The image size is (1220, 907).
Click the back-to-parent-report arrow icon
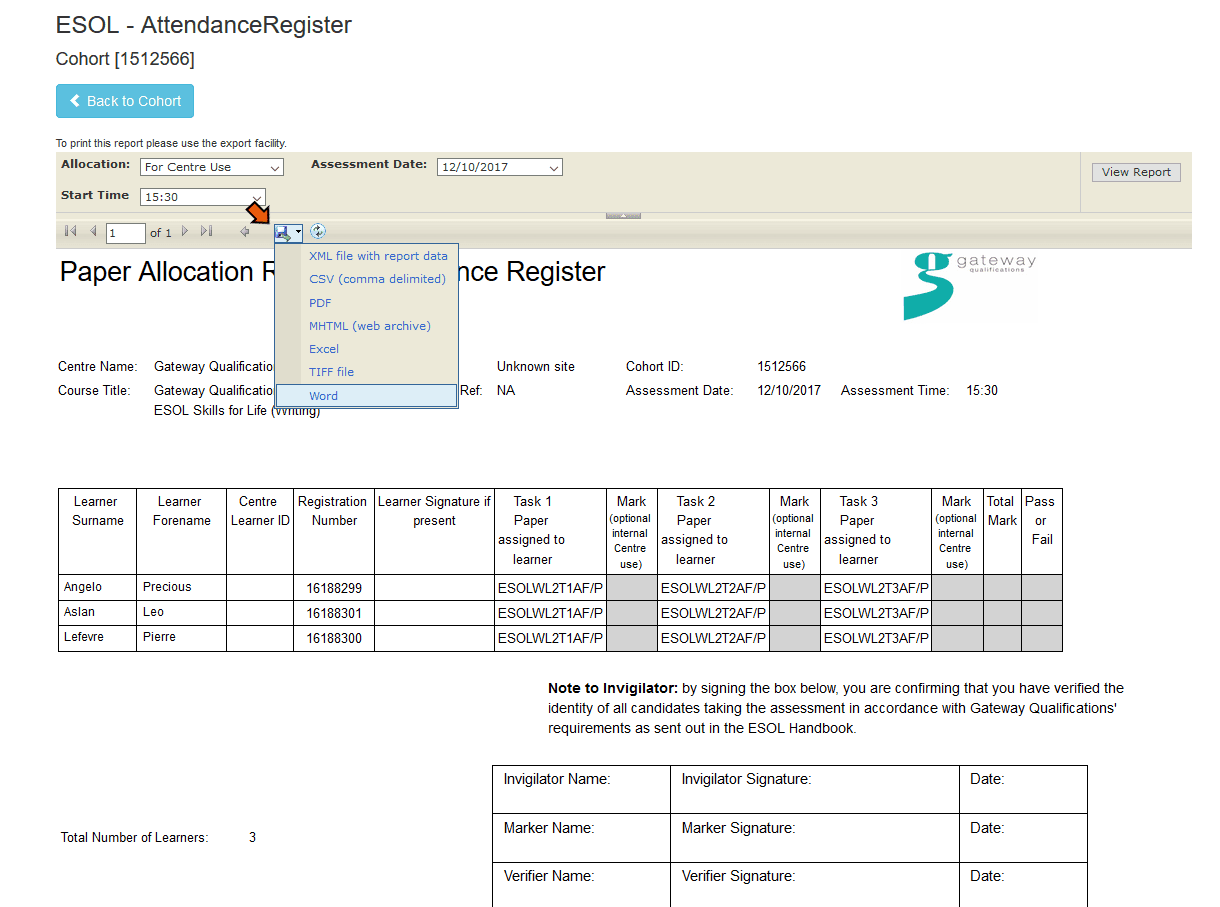point(244,231)
